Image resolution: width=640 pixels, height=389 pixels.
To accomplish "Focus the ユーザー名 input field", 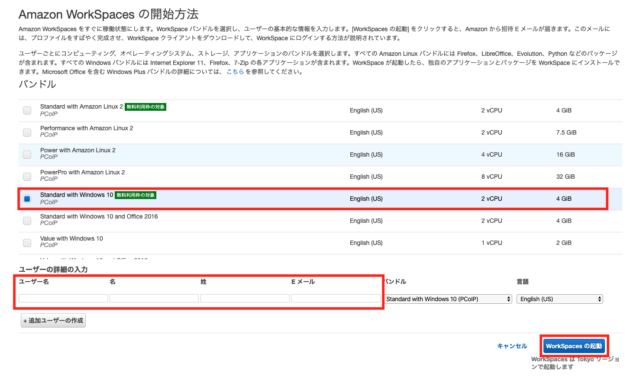I will pyautogui.click(x=63, y=298).
